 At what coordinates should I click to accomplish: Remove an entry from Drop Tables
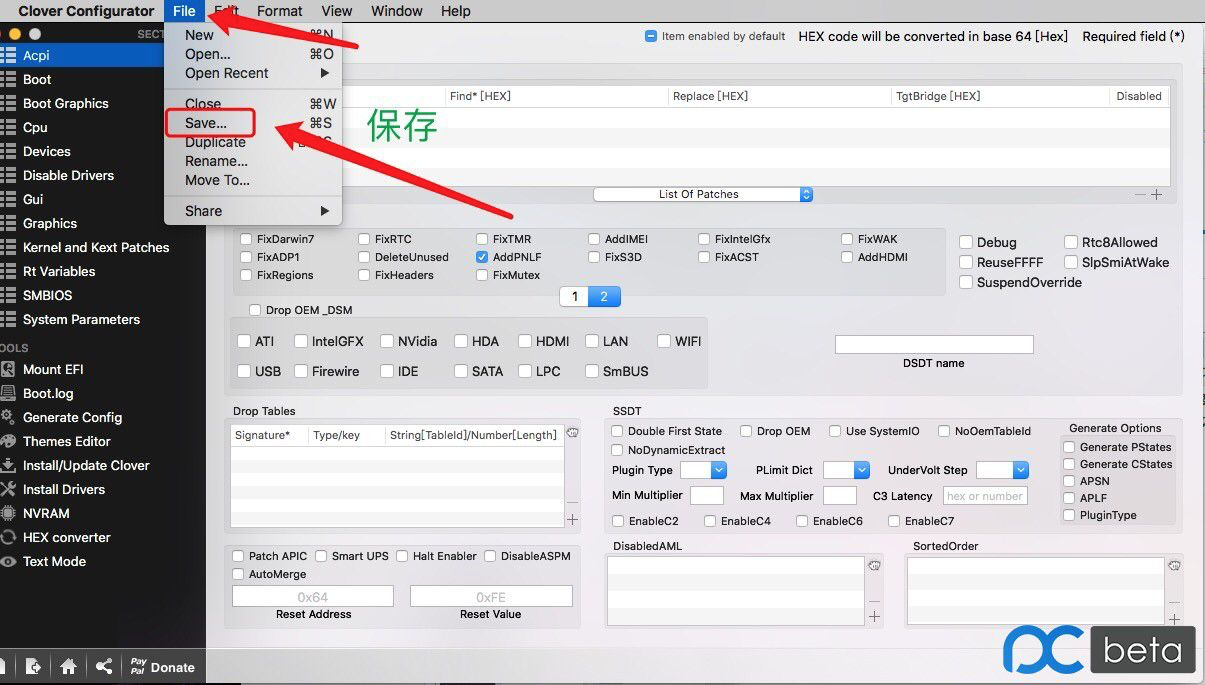(x=572, y=502)
